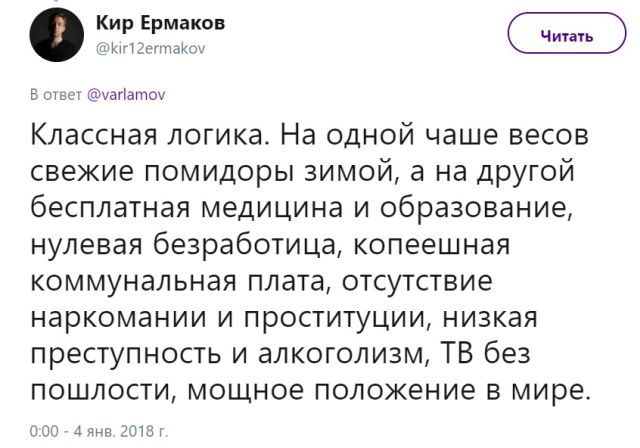This screenshot has height=448, width=640.
Task: Click the words Классная логика in tweet
Action: [x=150, y=135]
